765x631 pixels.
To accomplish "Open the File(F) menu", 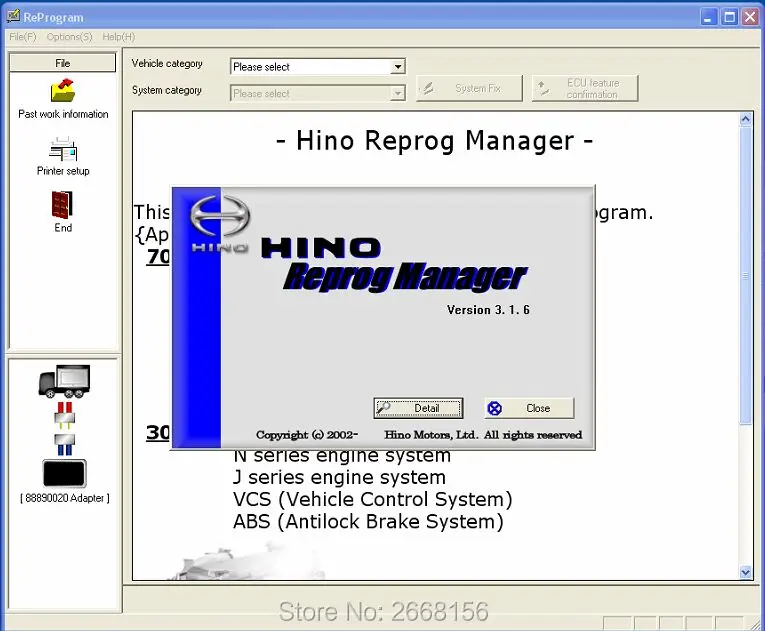I will (23, 37).
